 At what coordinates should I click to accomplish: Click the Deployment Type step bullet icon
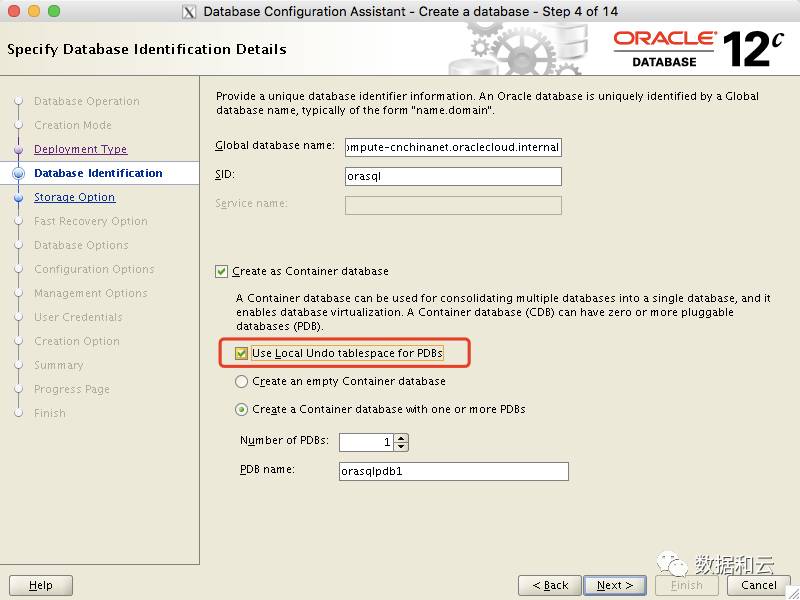point(18,149)
